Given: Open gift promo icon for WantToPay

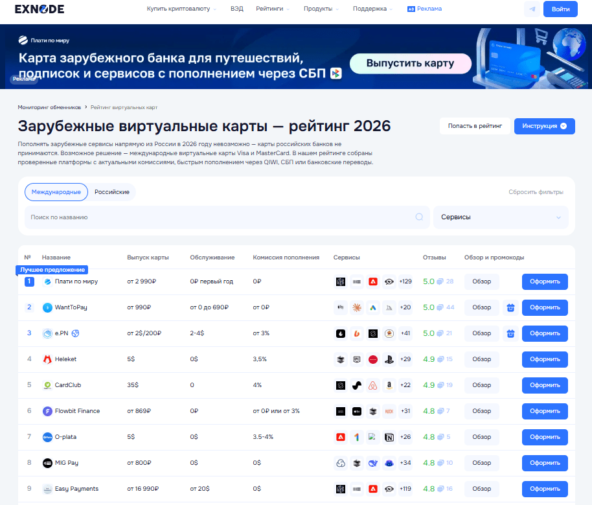Looking at the screenshot, I should point(510,308).
